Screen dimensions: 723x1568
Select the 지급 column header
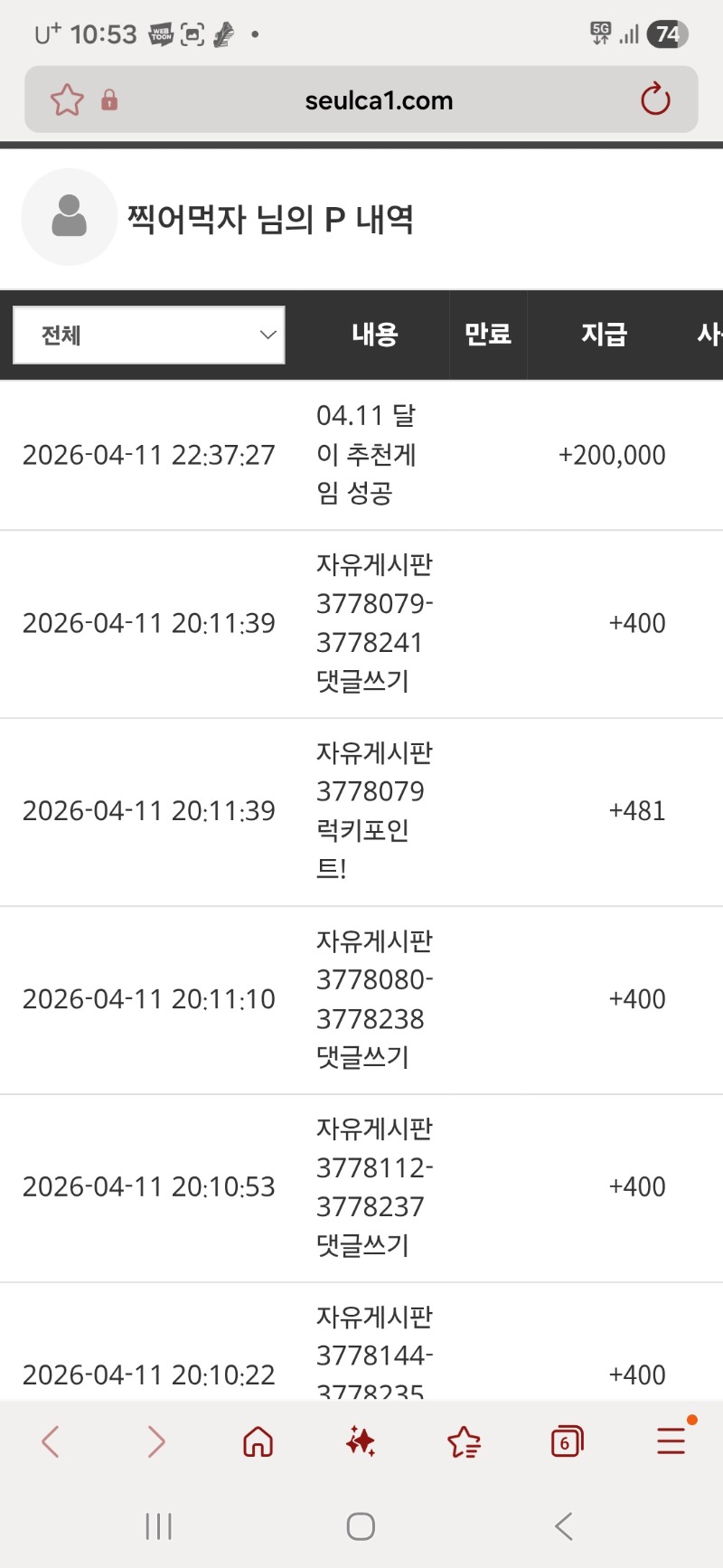click(x=604, y=335)
